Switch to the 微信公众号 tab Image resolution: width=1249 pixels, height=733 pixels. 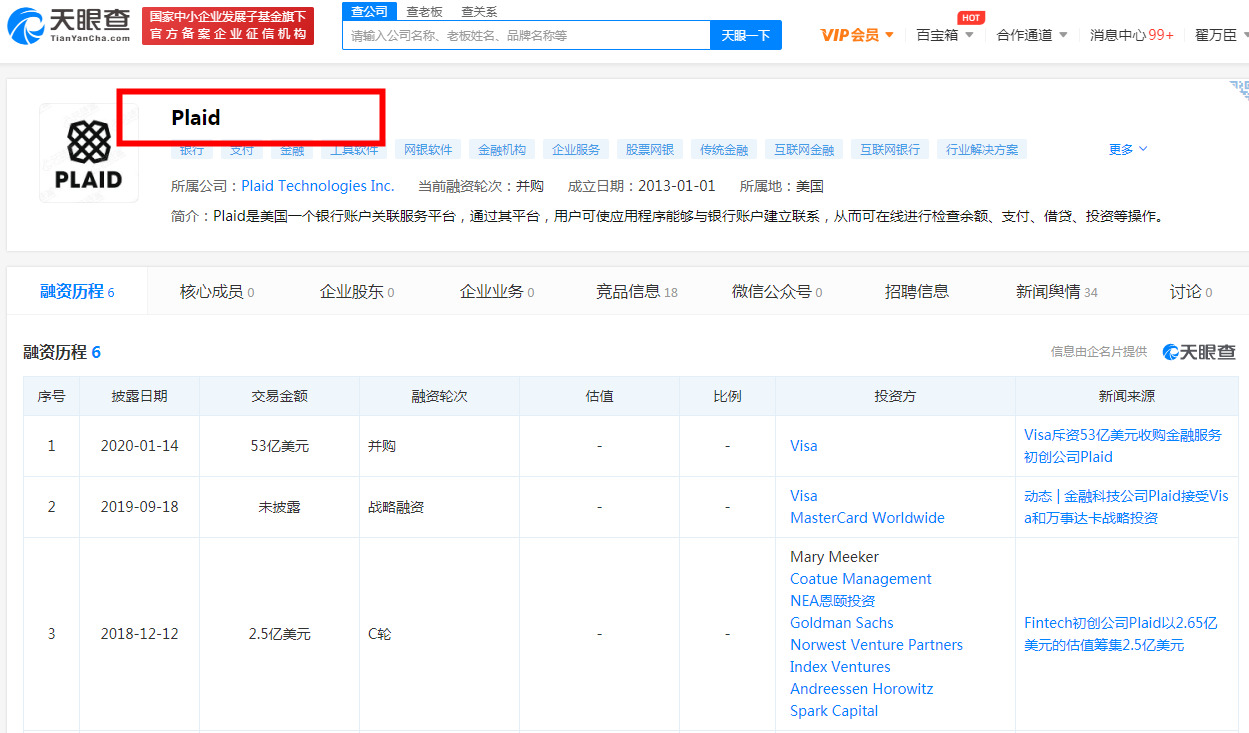tap(777, 291)
